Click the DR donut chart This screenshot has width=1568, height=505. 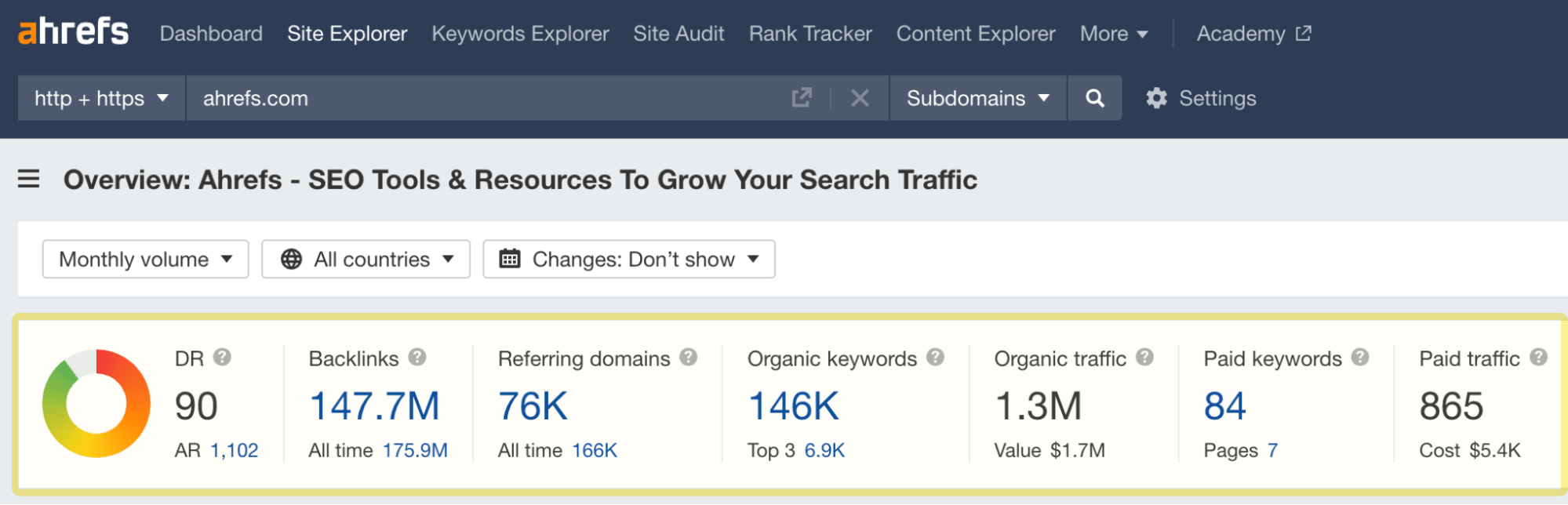(x=96, y=403)
